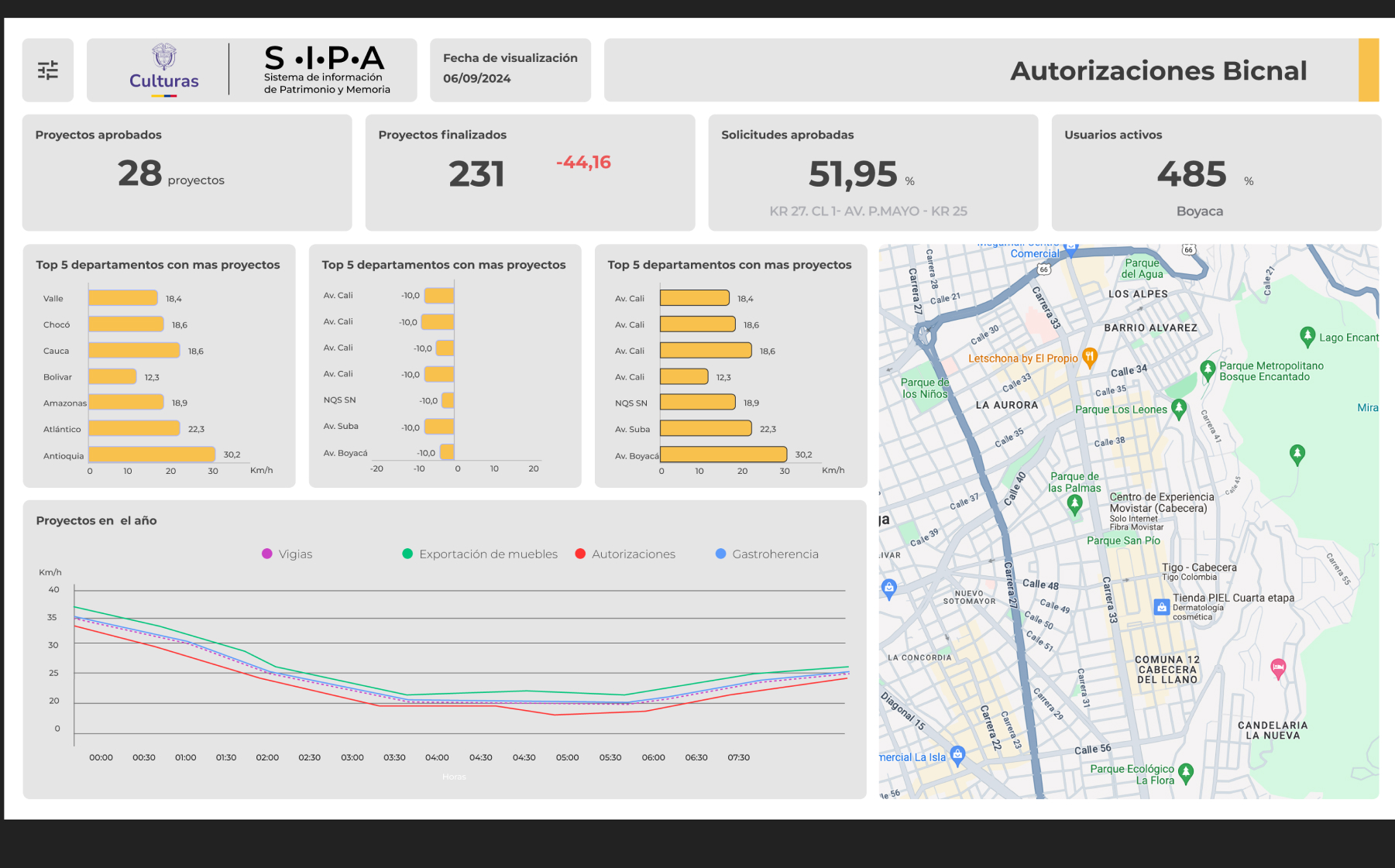The height and width of the screenshot is (868, 1395).
Task: Click the SIPA system logo
Action: [326, 70]
